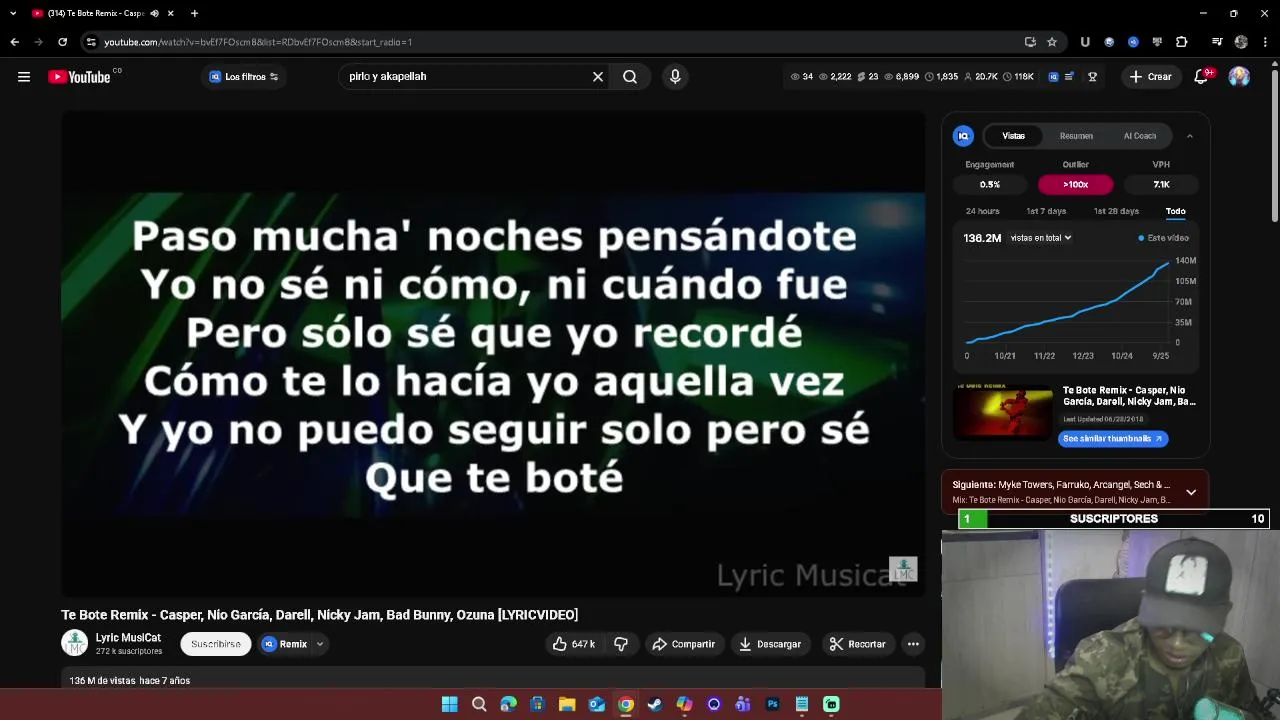Image resolution: width=1280 pixels, height=720 pixels.
Task: Select the 24 hours time range
Action: coord(982,211)
